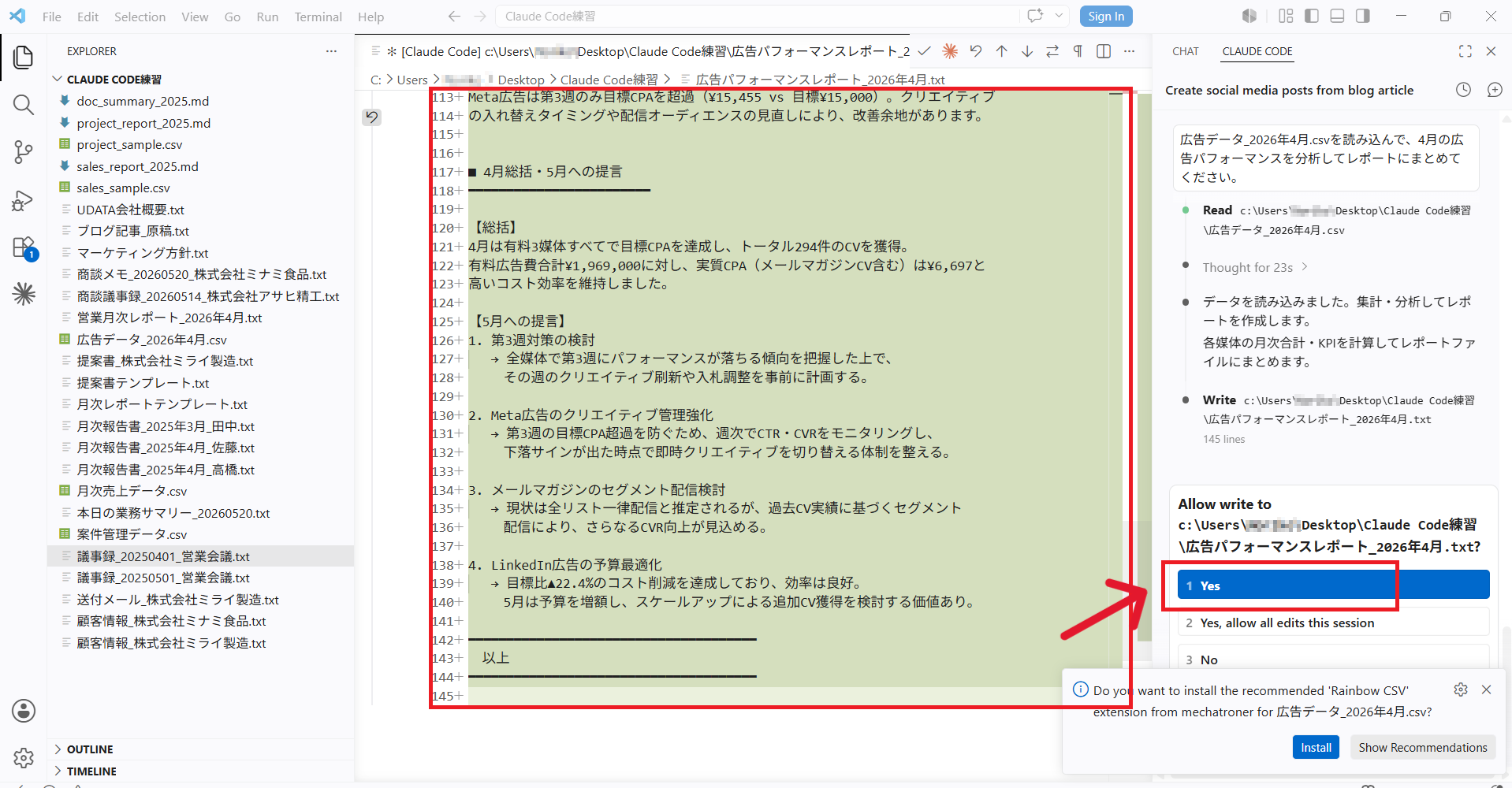Open the Manage gear in activity bar
This screenshot has width=1512, height=788.
[x=24, y=757]
